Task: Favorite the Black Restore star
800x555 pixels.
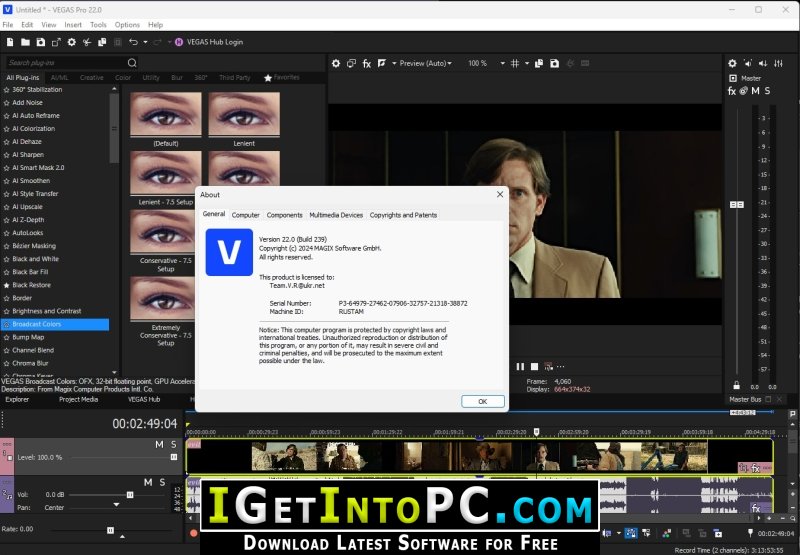Action: [x=7, y=285]
